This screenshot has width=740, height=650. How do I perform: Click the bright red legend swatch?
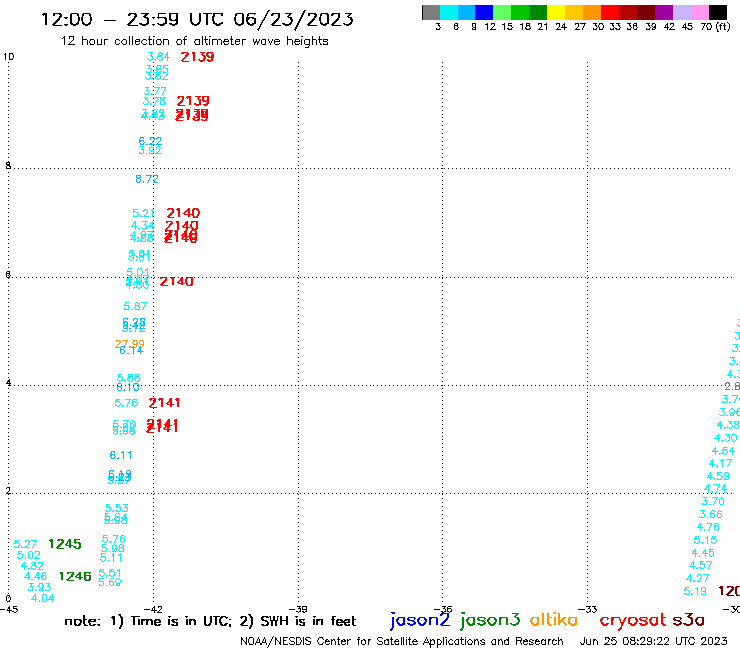pyautogui.click(x=610, y=12)
